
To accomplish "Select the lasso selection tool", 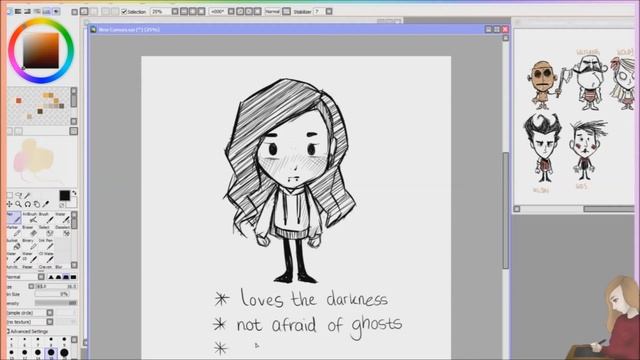I will click(18, 195).
